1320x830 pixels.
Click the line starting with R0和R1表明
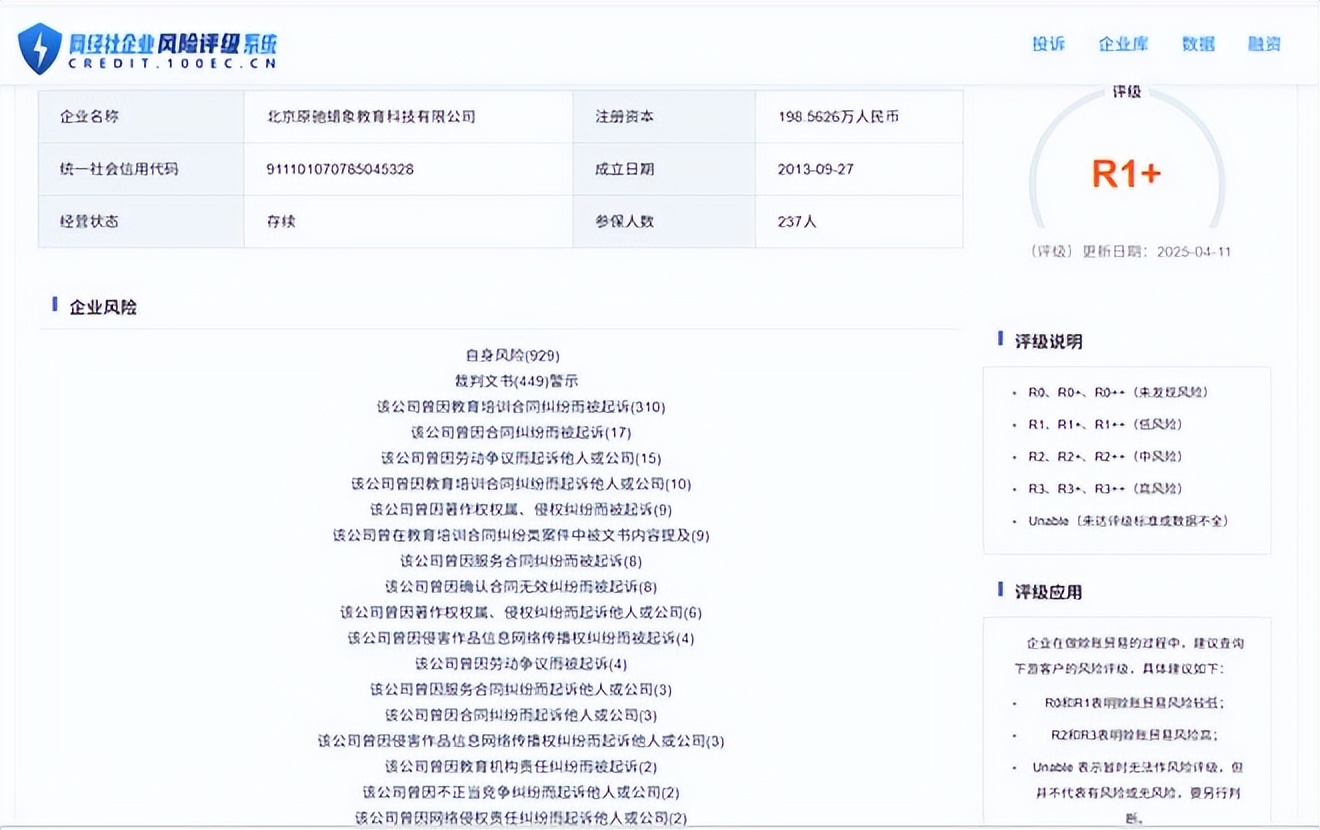1134,703
